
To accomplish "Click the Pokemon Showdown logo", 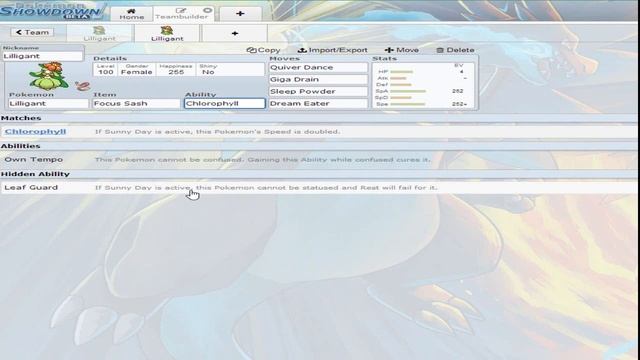I will 53,11.
